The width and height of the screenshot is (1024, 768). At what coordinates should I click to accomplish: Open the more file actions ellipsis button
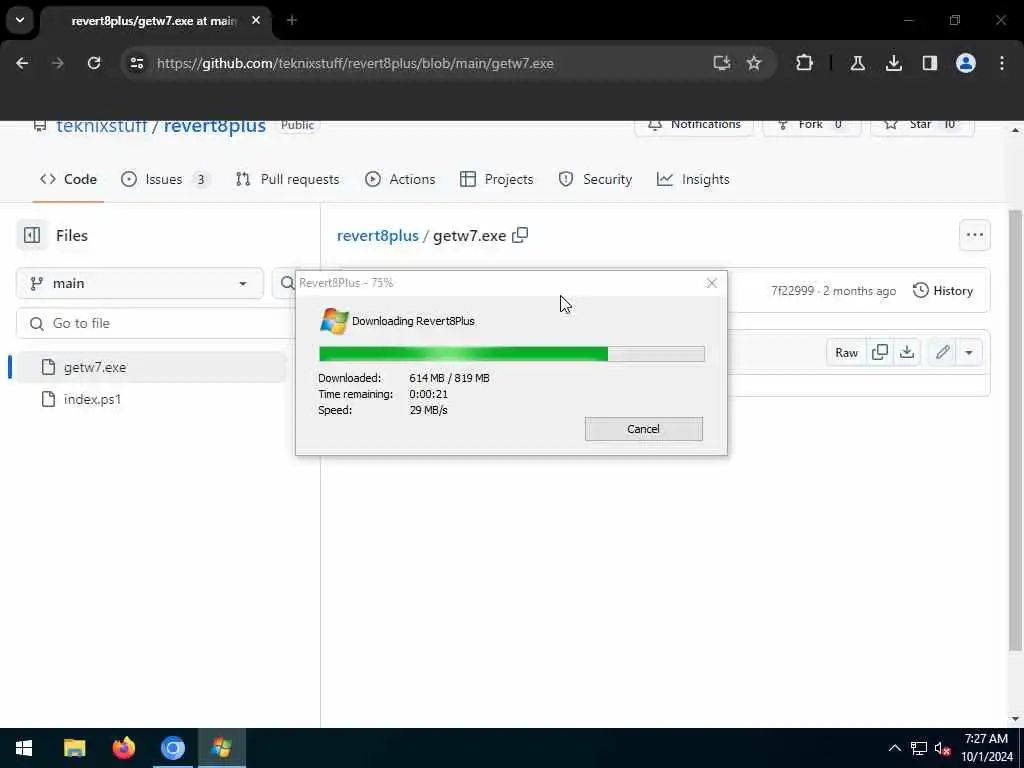(974, 235)
